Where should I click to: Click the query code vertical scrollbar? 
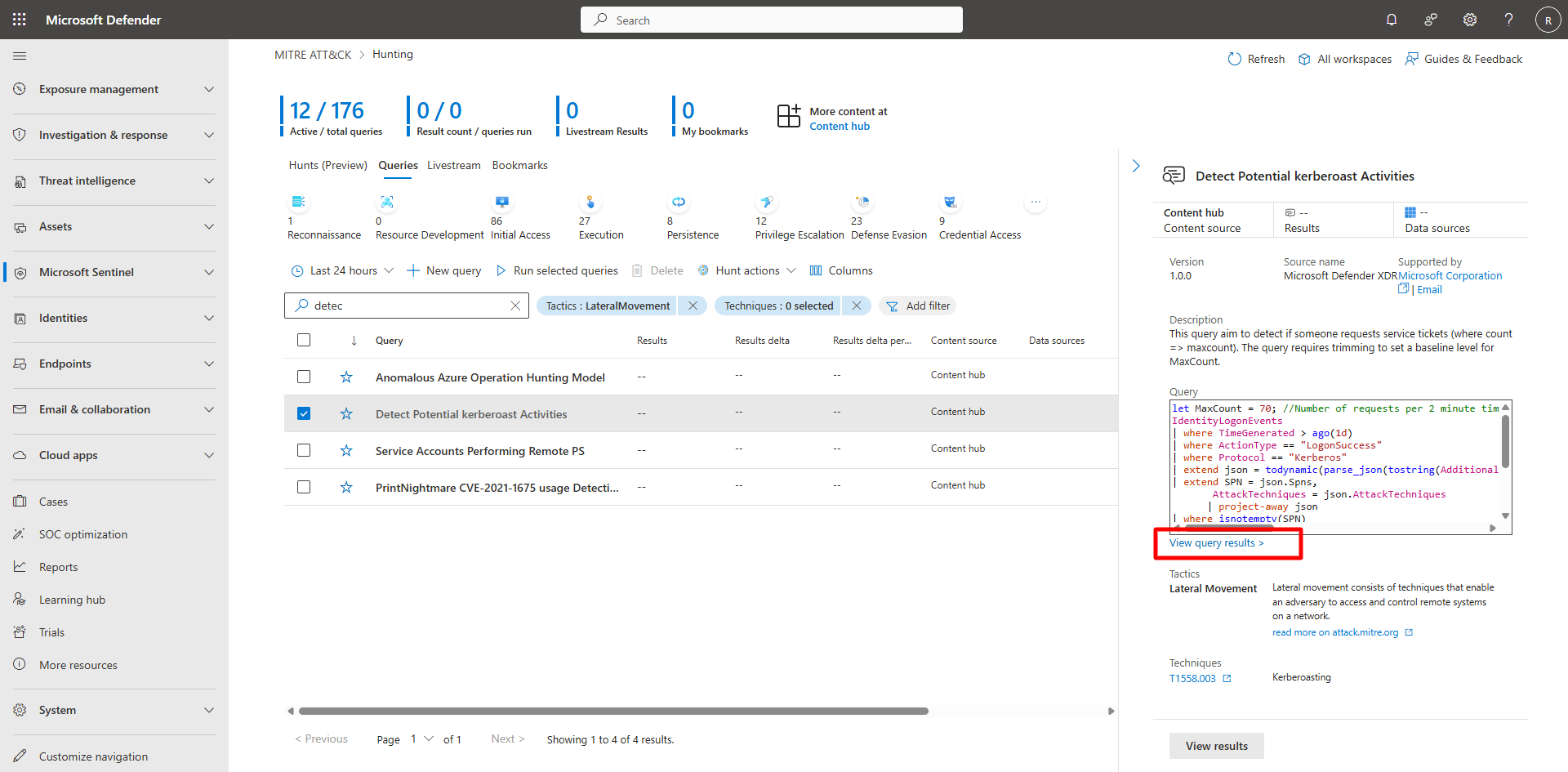pos(1505,441)
